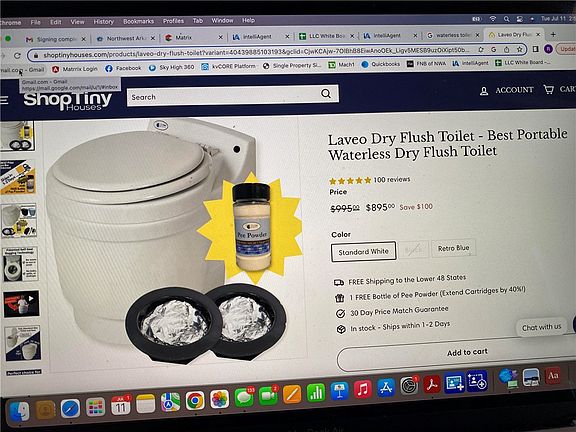This screenshot has width=576, height=432.
Task: Open the Music app in the dock
Action: 363,389
